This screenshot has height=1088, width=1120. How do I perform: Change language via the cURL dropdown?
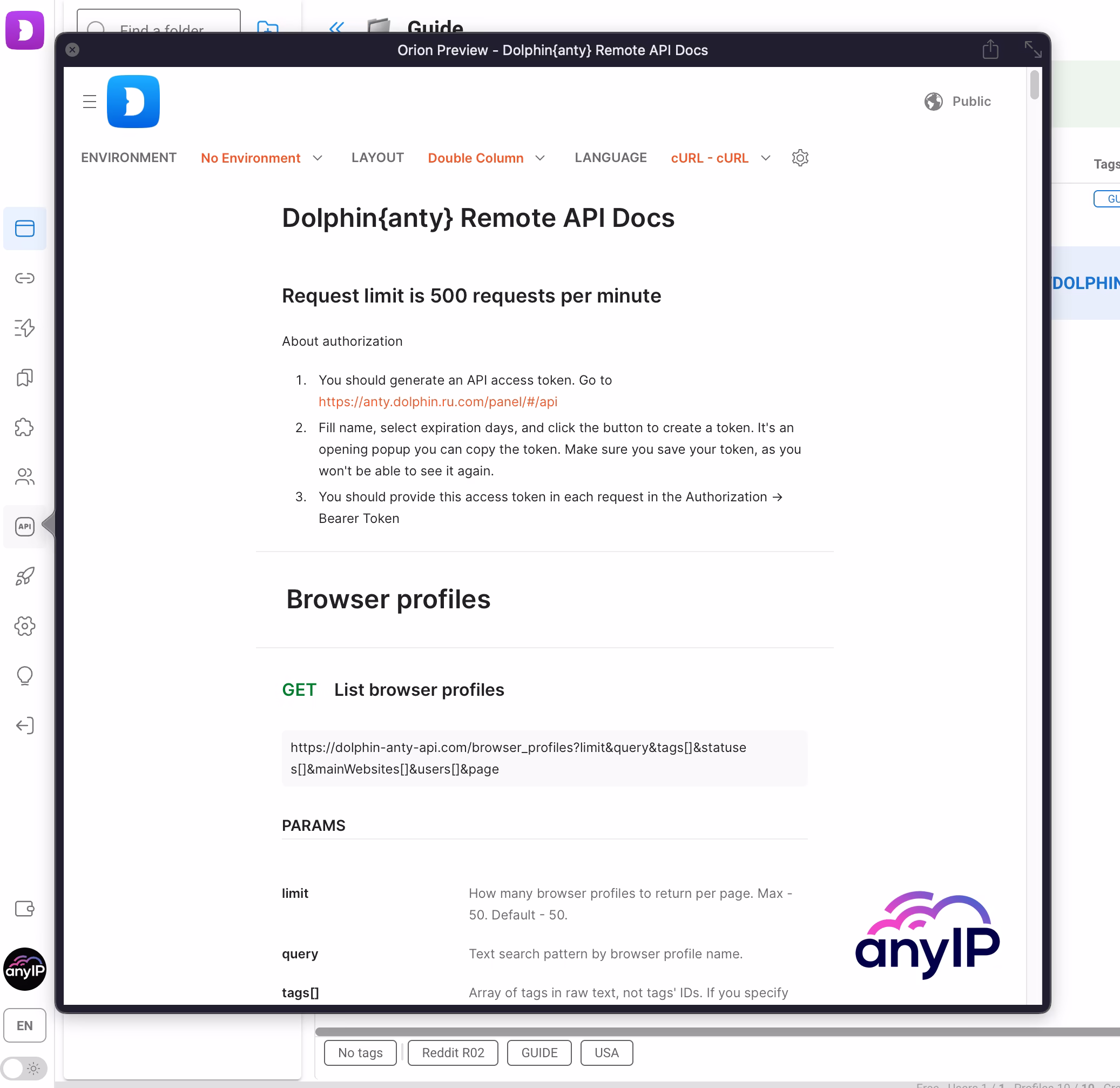pyautogui.click(x=719, y=158)
